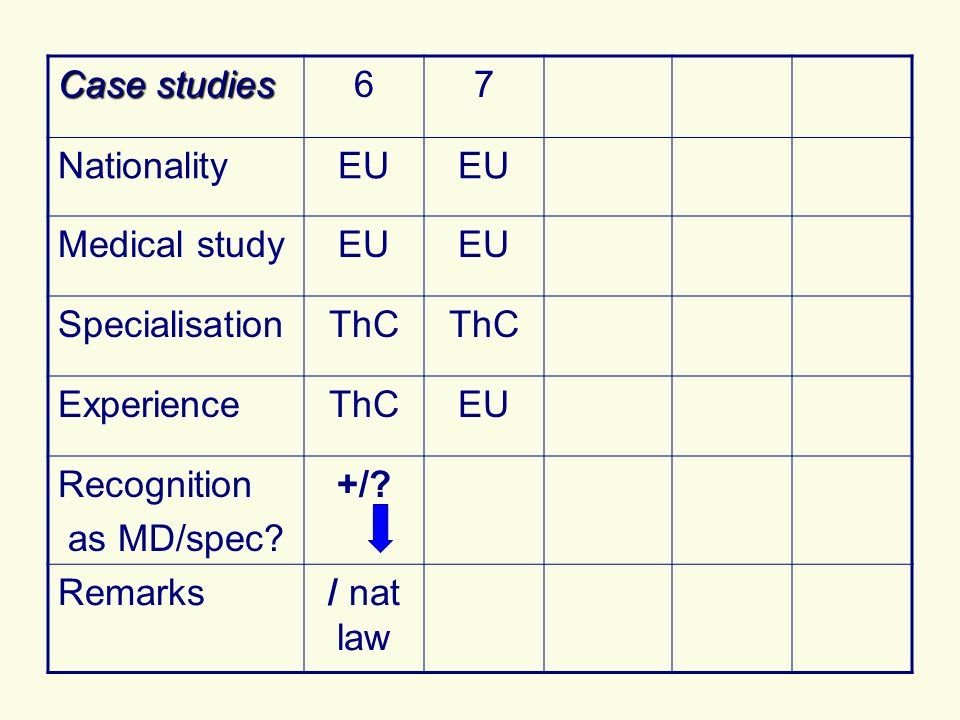The width and height of the screenshot is (960, 720).
Task: Click the blue down arrow icon
Action: (x=380, y=528)
